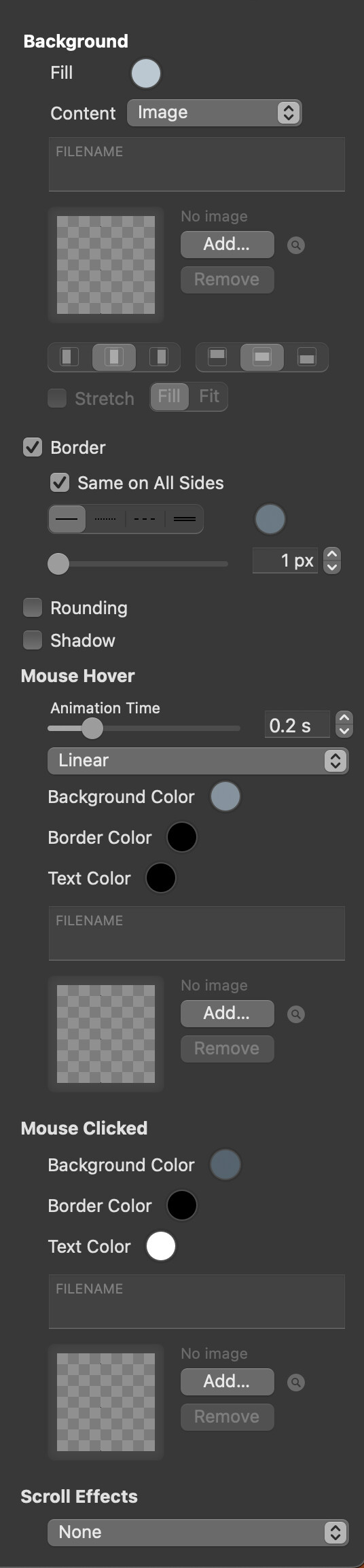Open the Scroll Effects None dropdown
364x1568 pixels.
point(198,1532)
